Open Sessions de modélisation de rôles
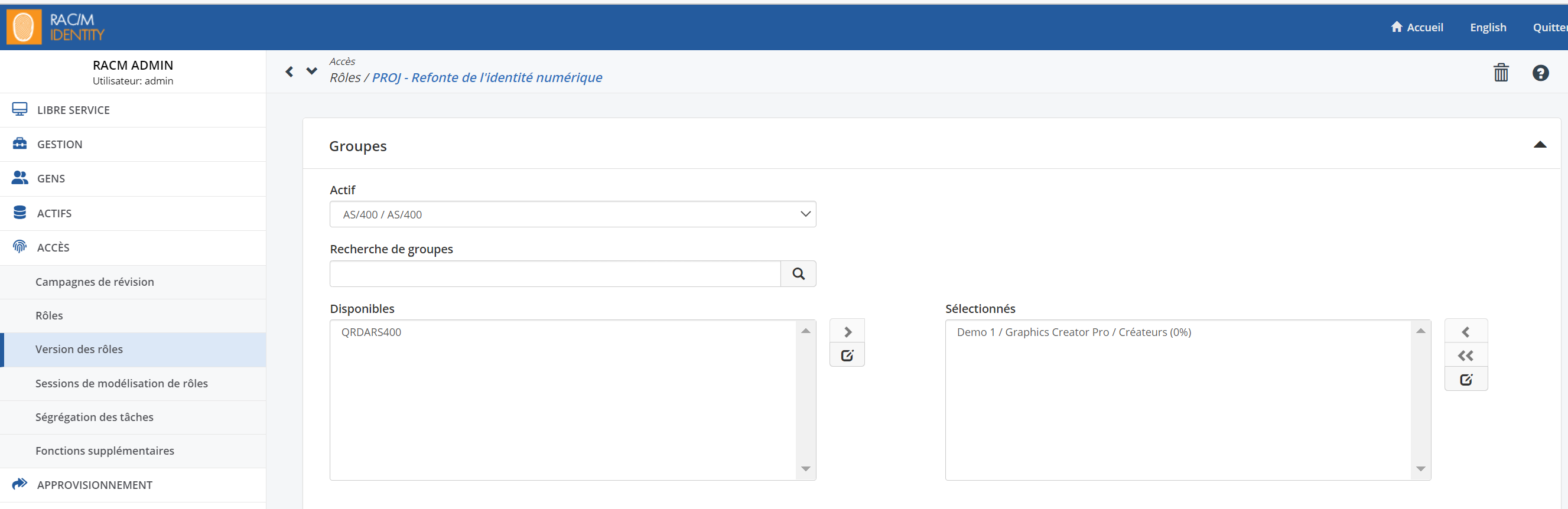1568x509 pixels. pyautogui.click(x=133, y=384)
